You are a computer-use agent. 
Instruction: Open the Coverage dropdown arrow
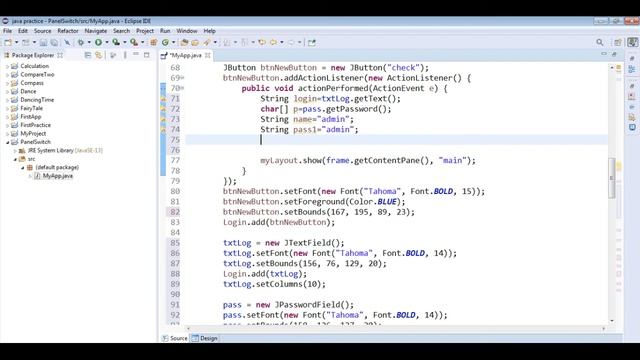pyautogui.click(x=124, y=42)
